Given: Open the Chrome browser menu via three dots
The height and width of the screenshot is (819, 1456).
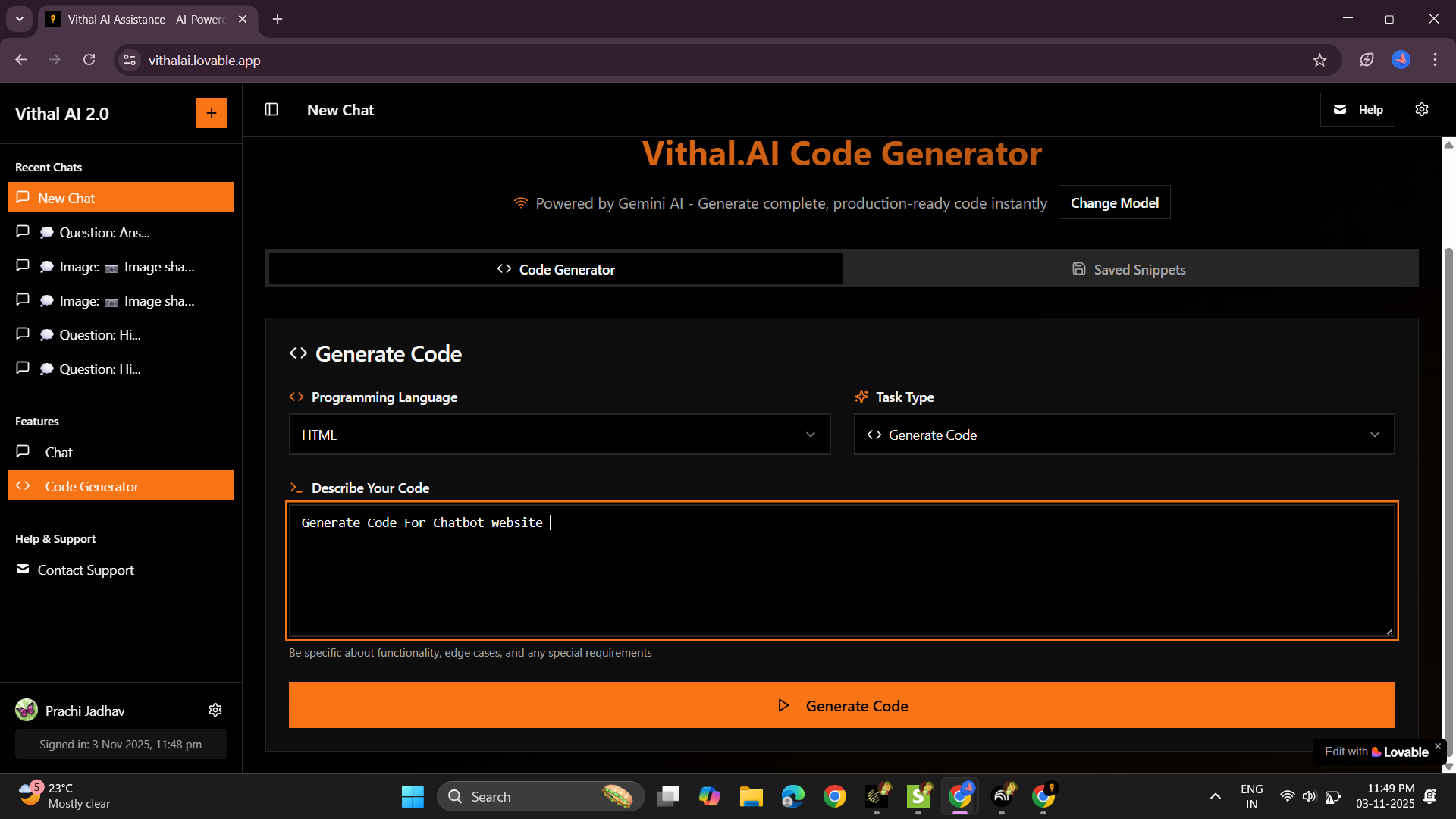Looking at the screenshot, I should tap(1435, 60).
